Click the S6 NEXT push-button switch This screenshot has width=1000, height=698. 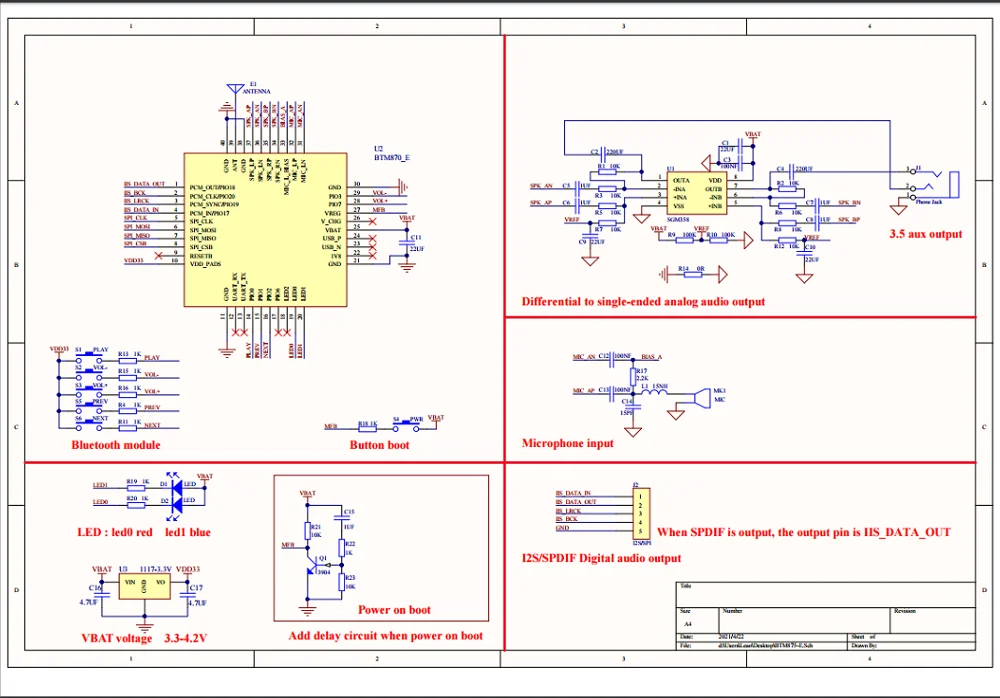[x=89, y=426]
